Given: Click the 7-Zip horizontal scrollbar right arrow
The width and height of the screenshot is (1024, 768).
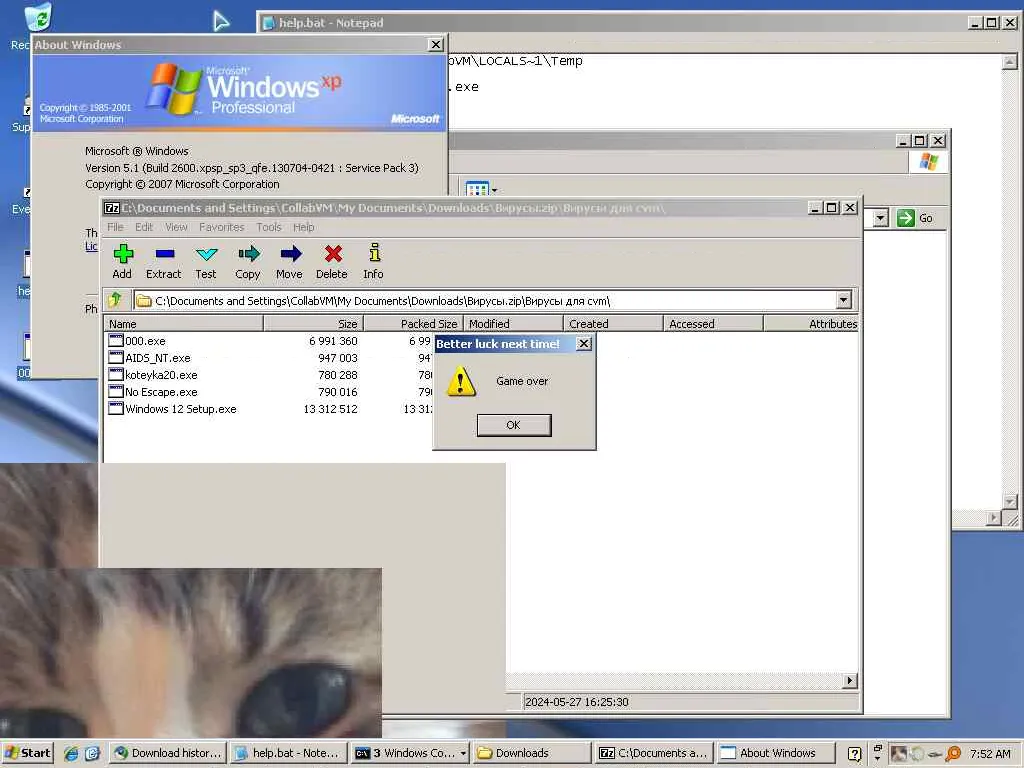Looking at the screenshot, I should (850, 680).
